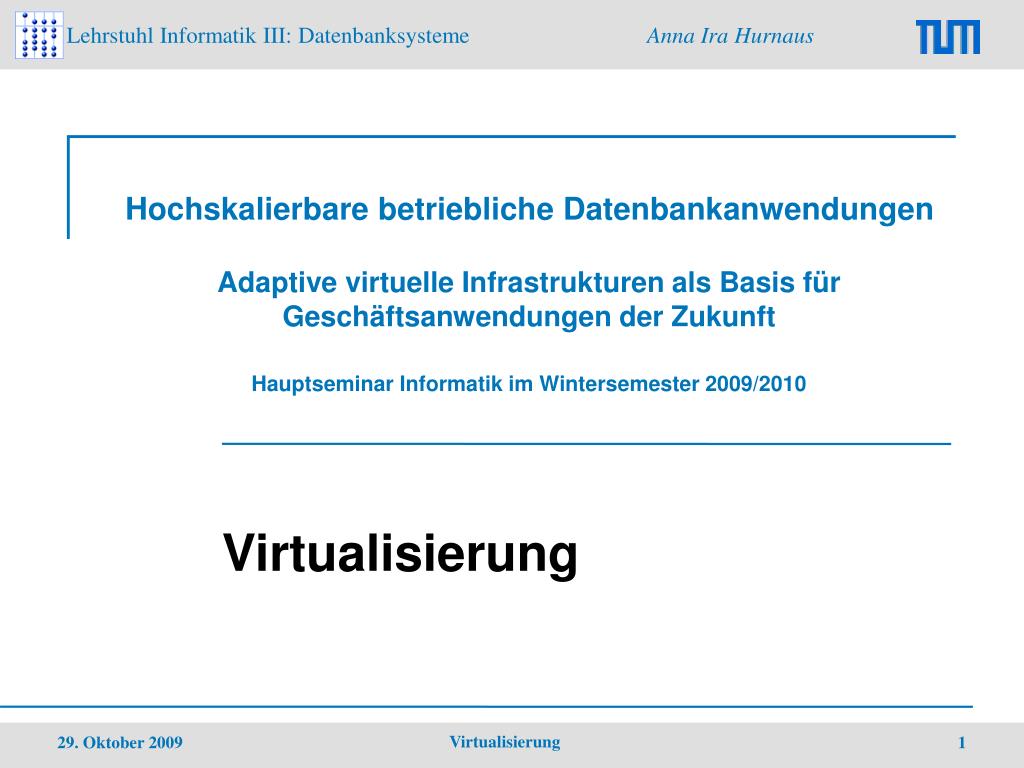Click the subtitle line "Adaptive virtuelle Infrastrukturen als Basis für"
This screenshot has height=768, width=1024.
[529, 283]
